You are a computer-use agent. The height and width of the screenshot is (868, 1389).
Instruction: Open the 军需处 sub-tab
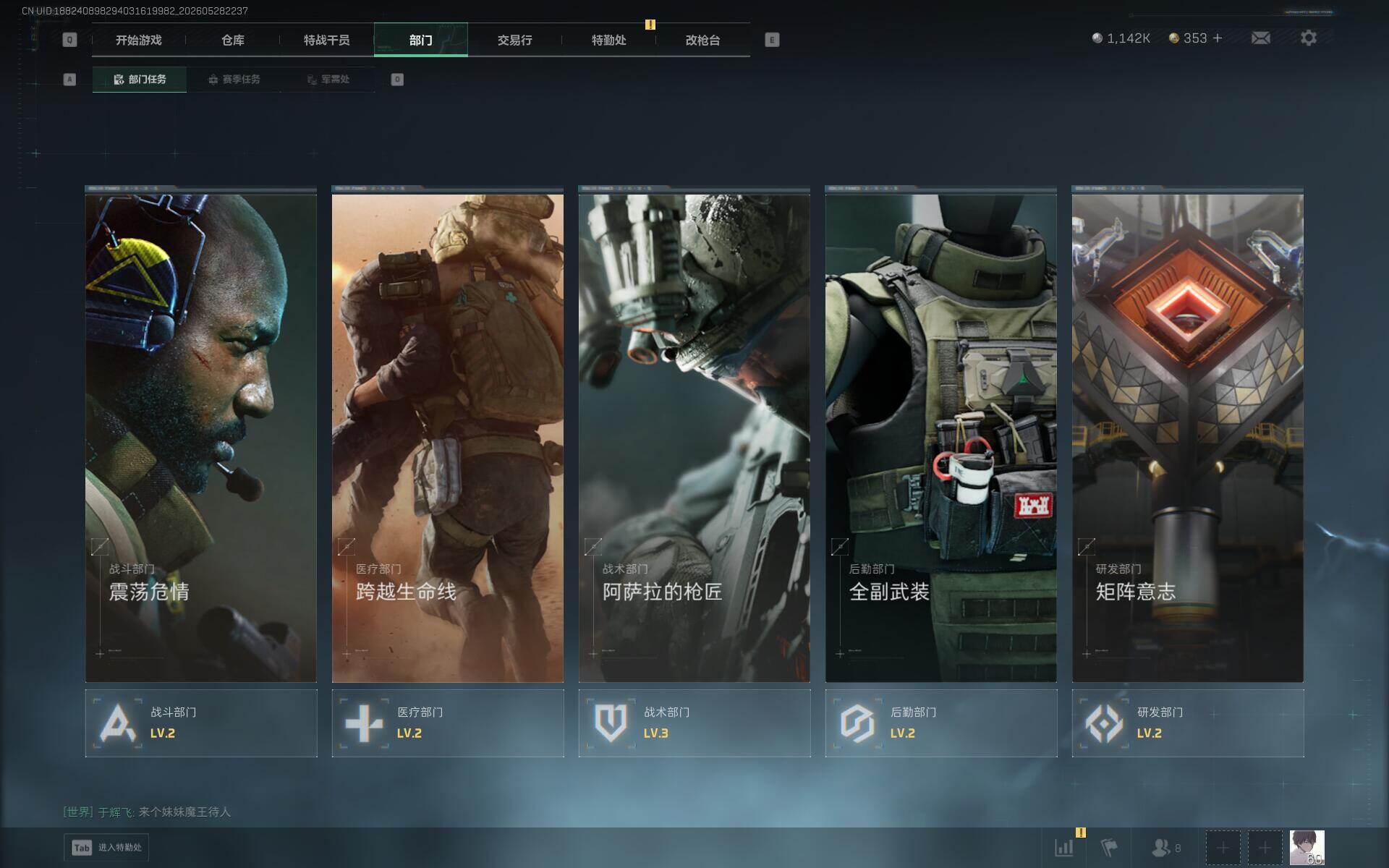tap(328, 80)
